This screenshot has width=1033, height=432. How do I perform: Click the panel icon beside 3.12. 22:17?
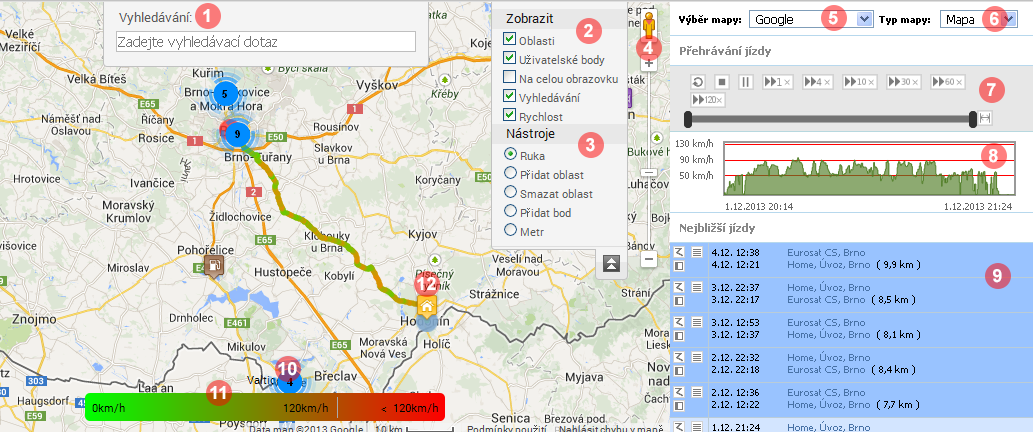point(681,300)
